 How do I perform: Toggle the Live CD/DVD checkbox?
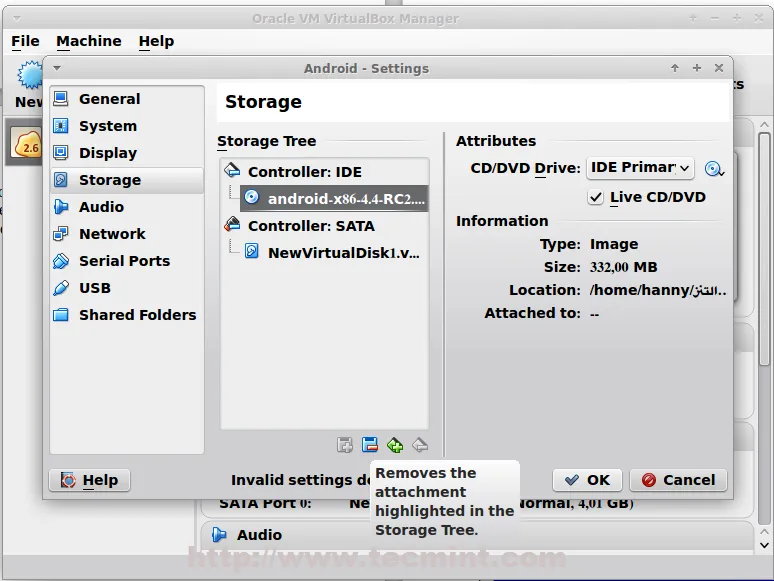[596, 197]
